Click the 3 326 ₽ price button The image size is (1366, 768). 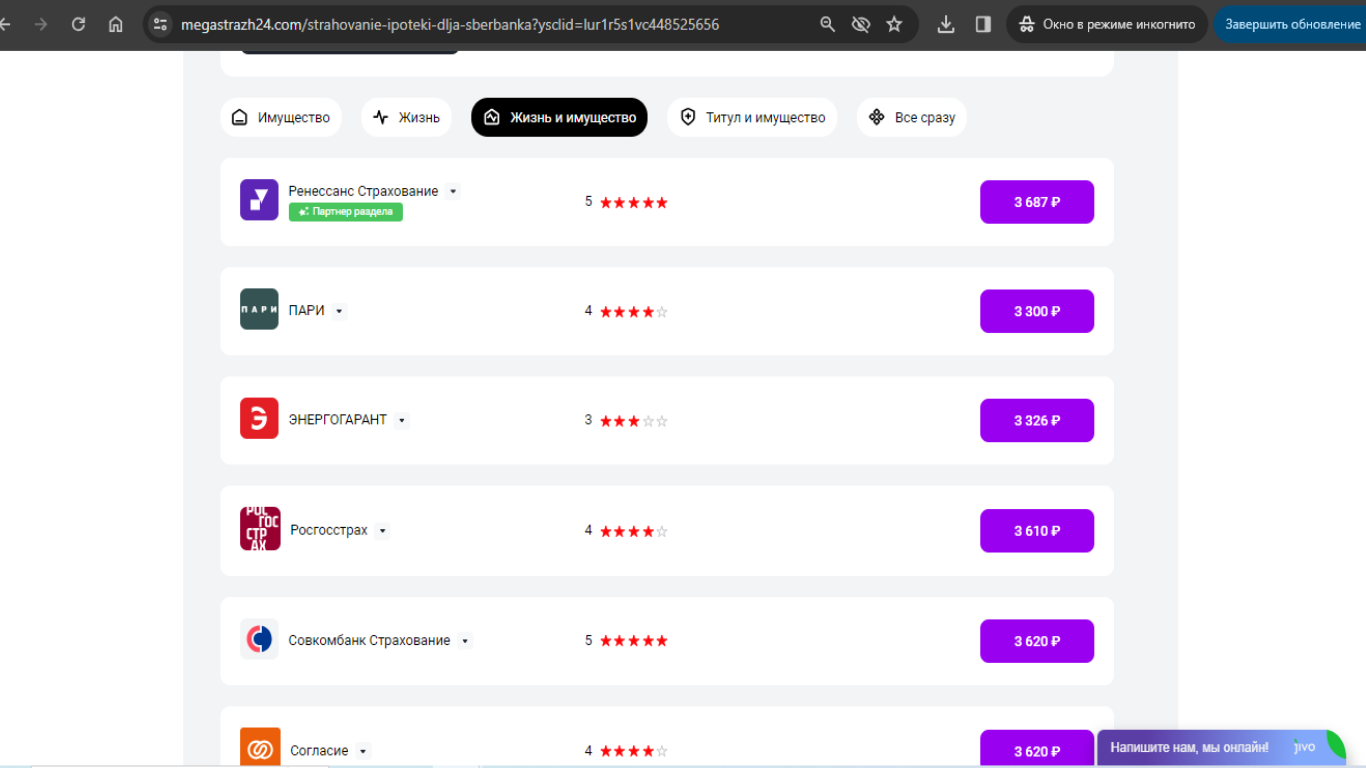[1037, 420]
